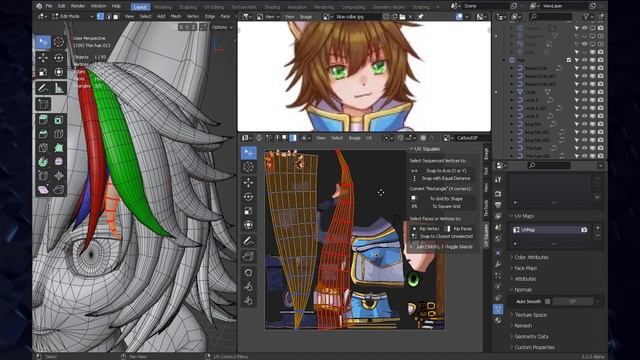Select the Scale tool in 3D viewport toolbar
This screenshot has width=640, height=360.
(x=43, y=72)
